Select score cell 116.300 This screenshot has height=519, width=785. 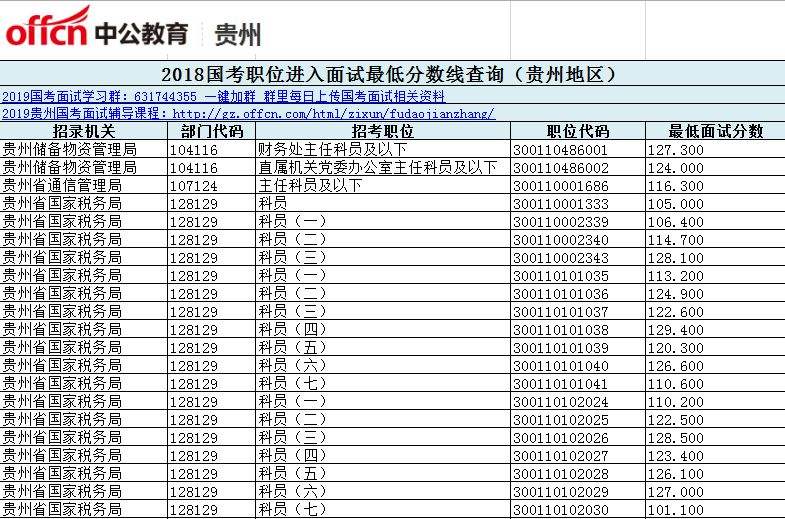(715, 185)
